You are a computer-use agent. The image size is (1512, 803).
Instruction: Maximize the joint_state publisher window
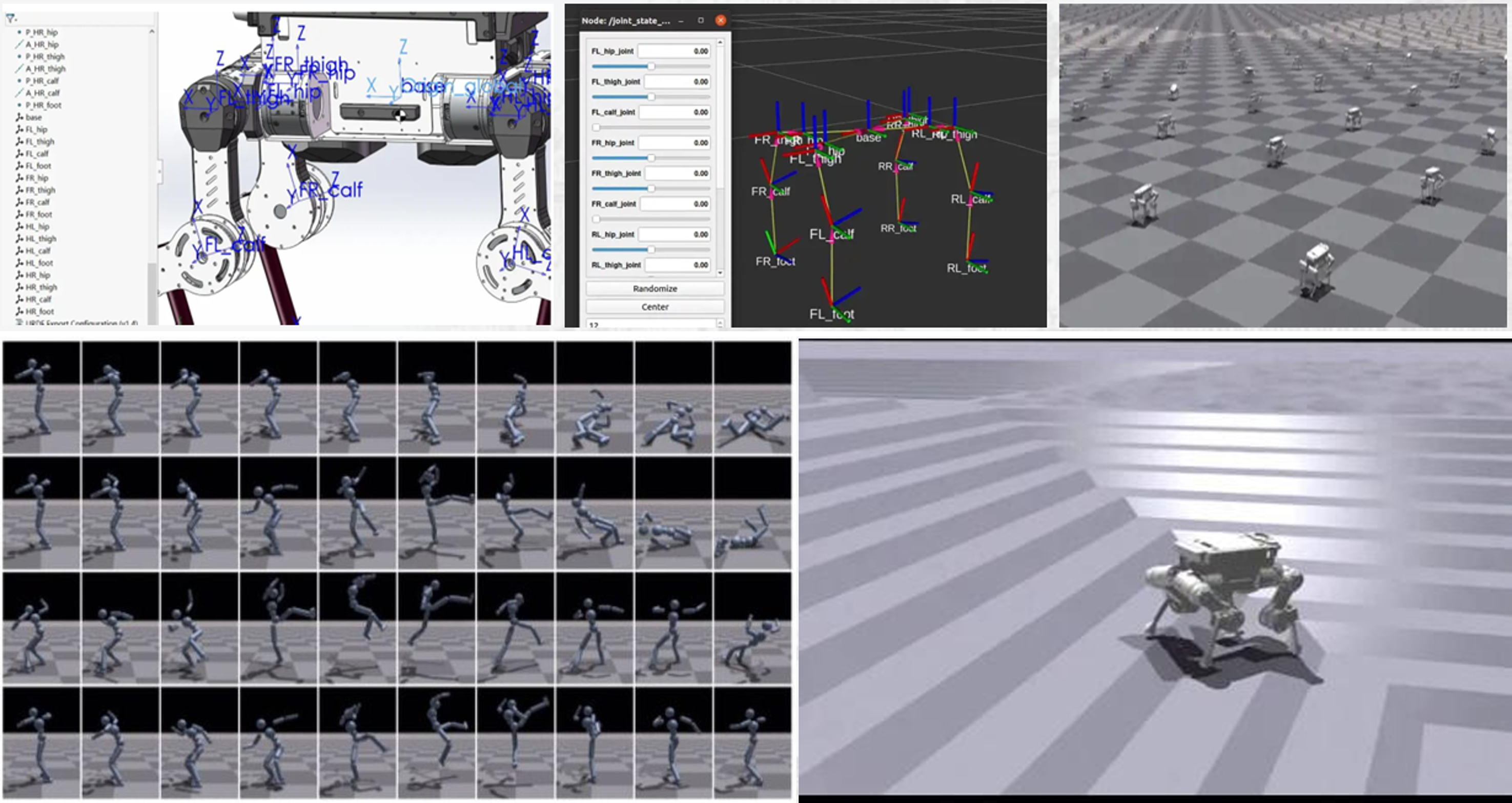tap(701, 21)
